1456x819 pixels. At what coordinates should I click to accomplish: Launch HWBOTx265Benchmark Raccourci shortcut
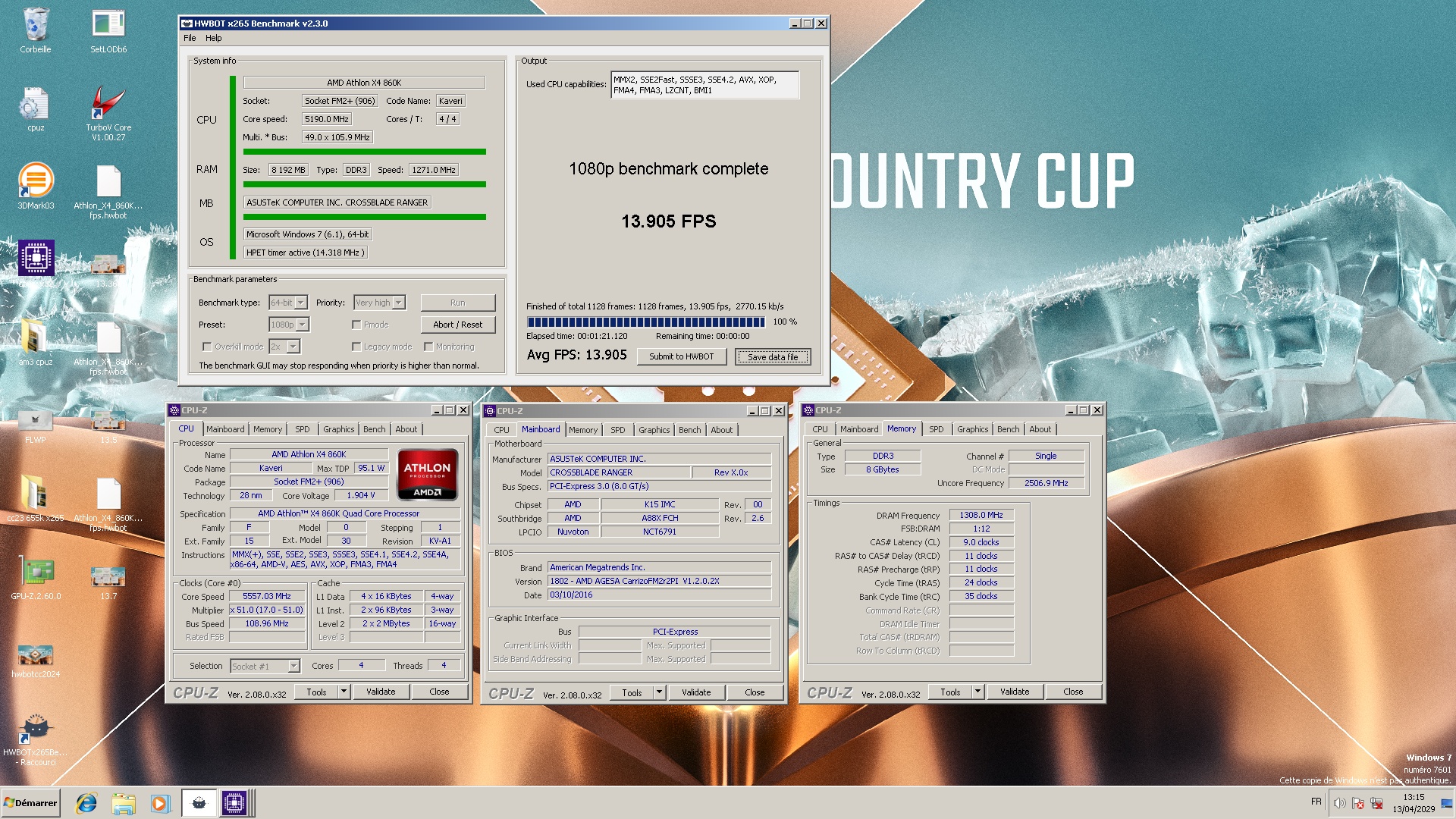click(x=36, y=739)
